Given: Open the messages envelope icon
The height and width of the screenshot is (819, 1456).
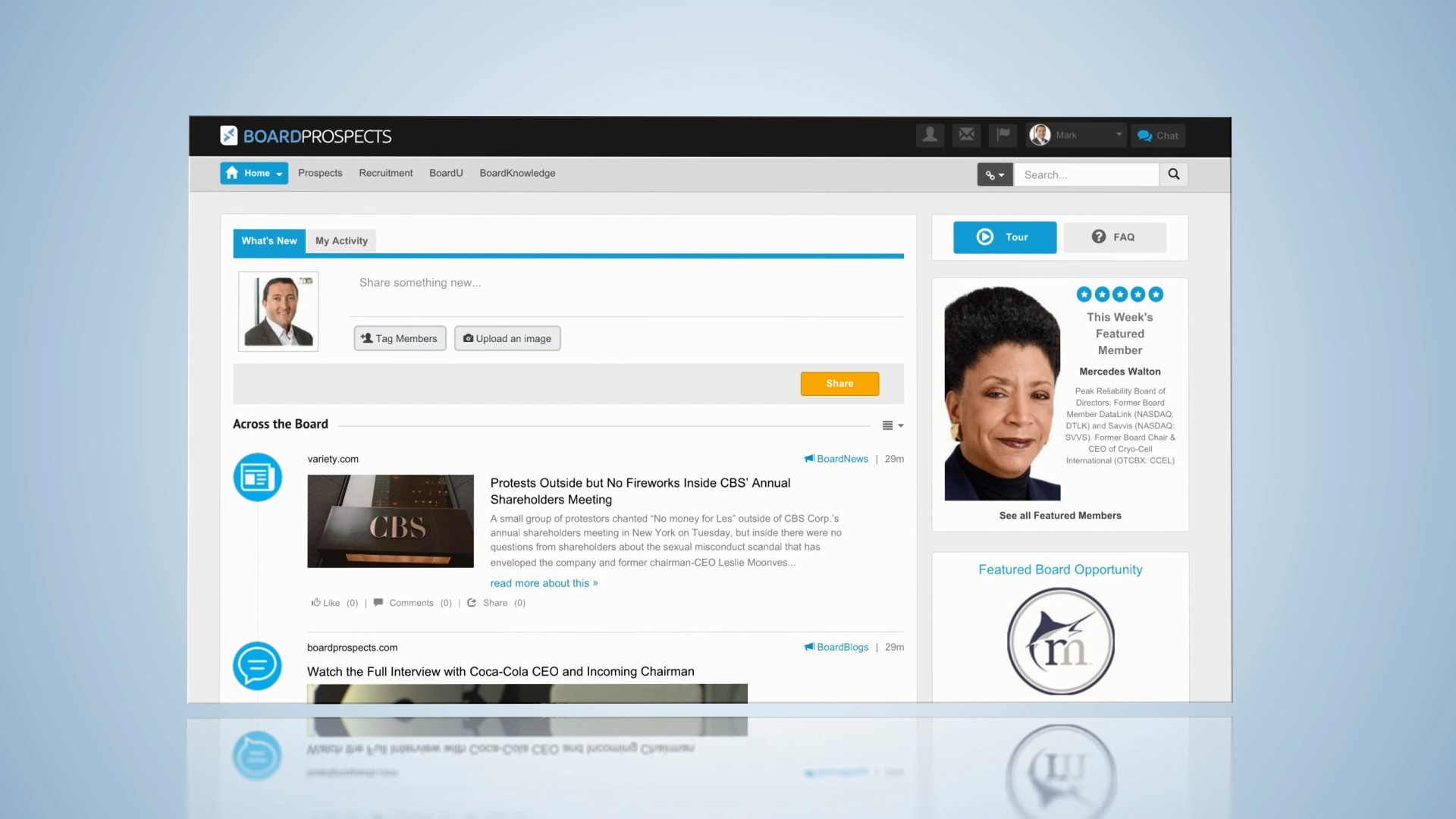Looking at the screenshot, I should (x=966, y=135).
